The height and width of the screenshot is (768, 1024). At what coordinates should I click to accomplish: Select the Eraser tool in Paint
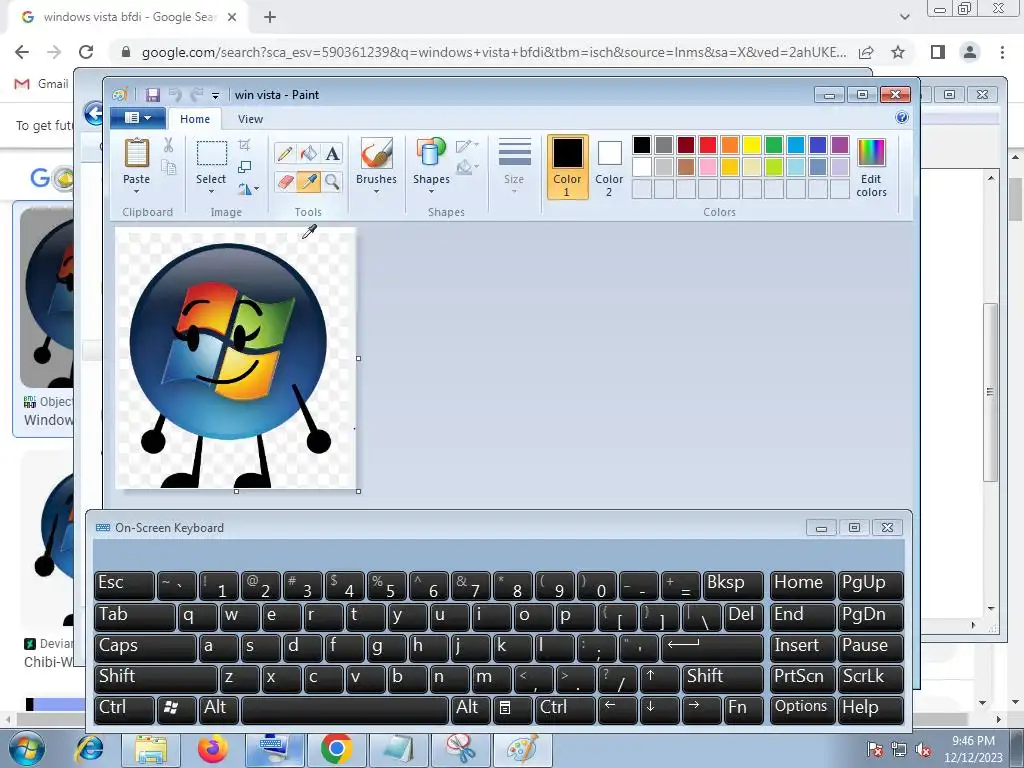click(285, 182)
